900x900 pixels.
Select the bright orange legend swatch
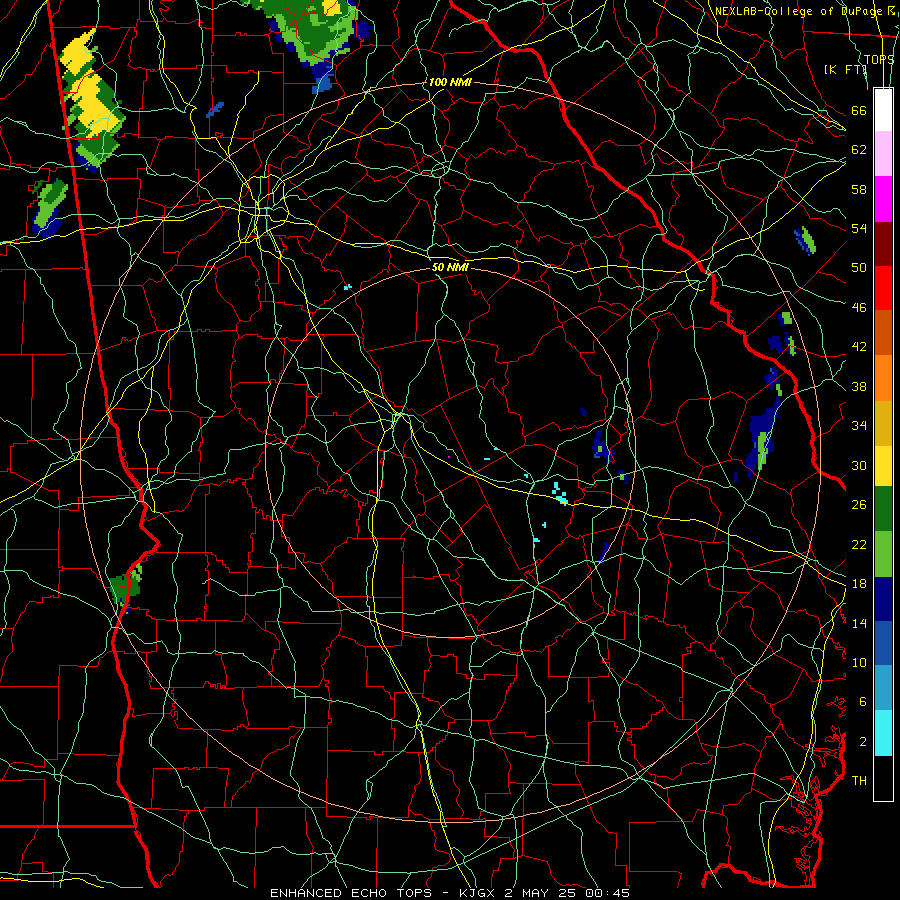883,378
